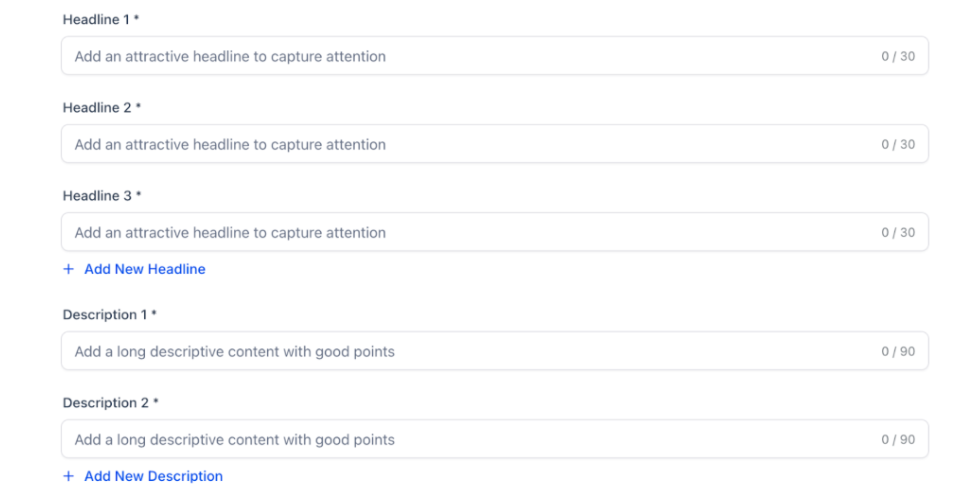Image resolution: width=975 pixels, height=496 pixels.
Task: Click the Headline 3 character counter
Action: pos(897,233)
